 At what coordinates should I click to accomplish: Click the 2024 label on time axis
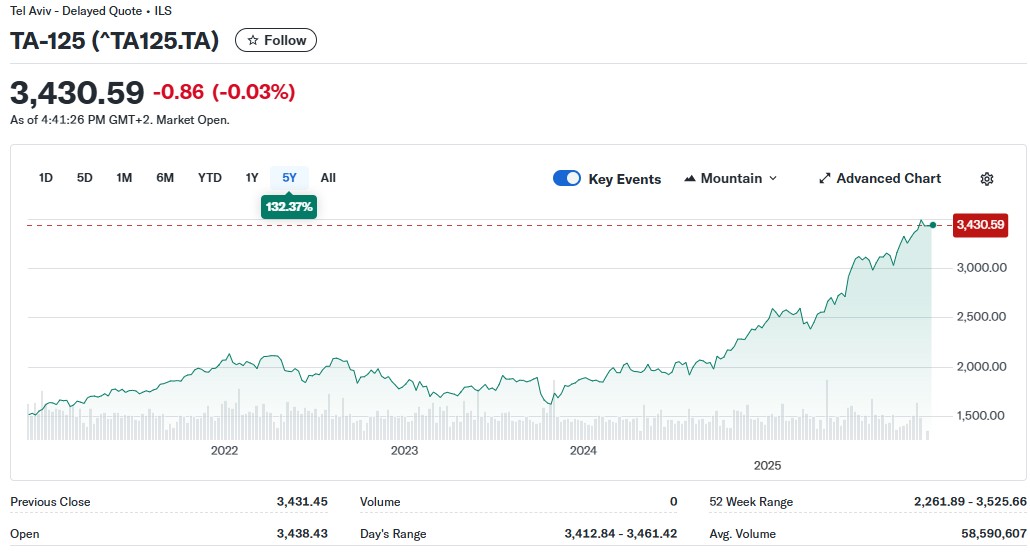pos(583,451)
